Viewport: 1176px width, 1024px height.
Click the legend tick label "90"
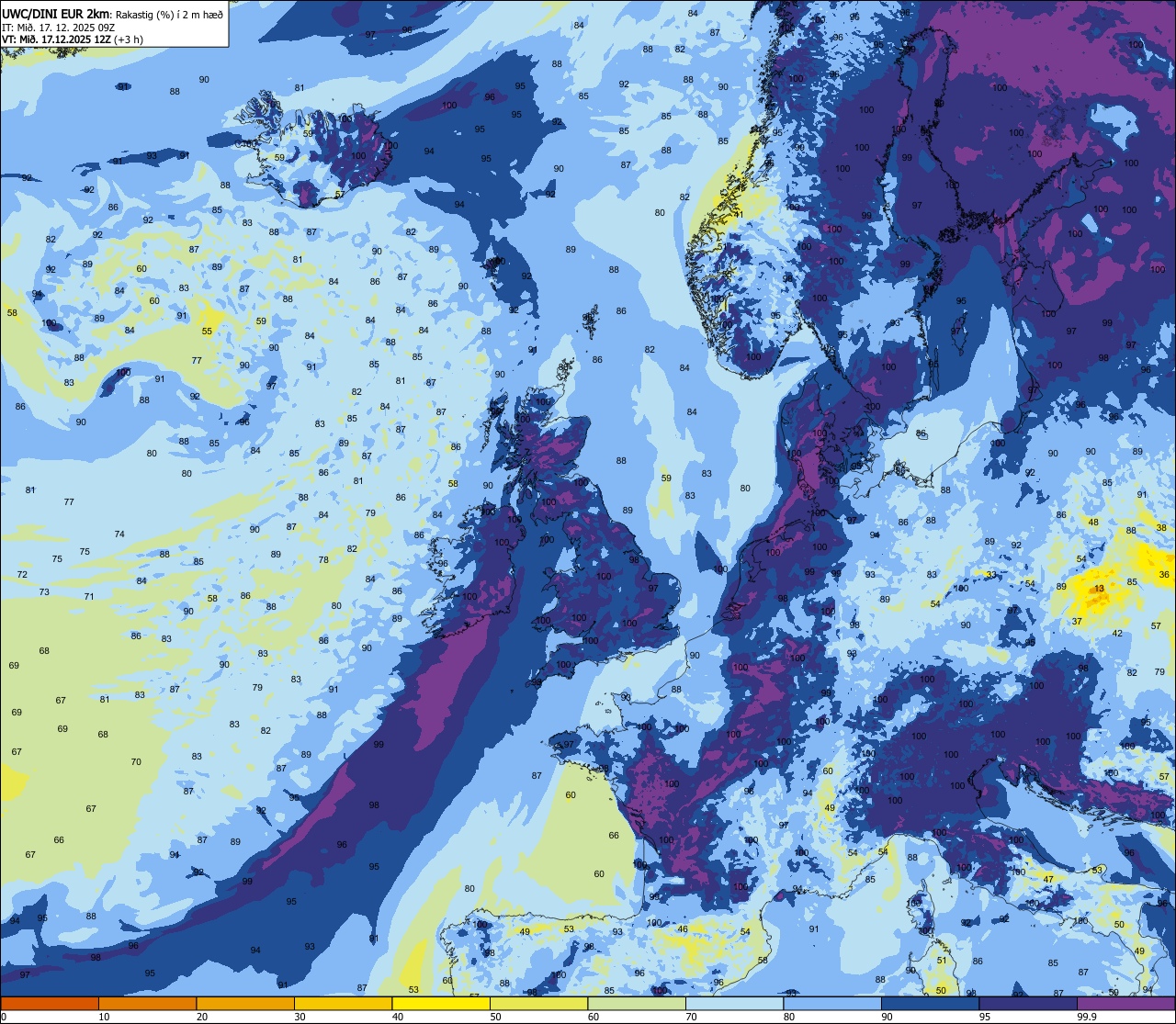(888, 1017)
